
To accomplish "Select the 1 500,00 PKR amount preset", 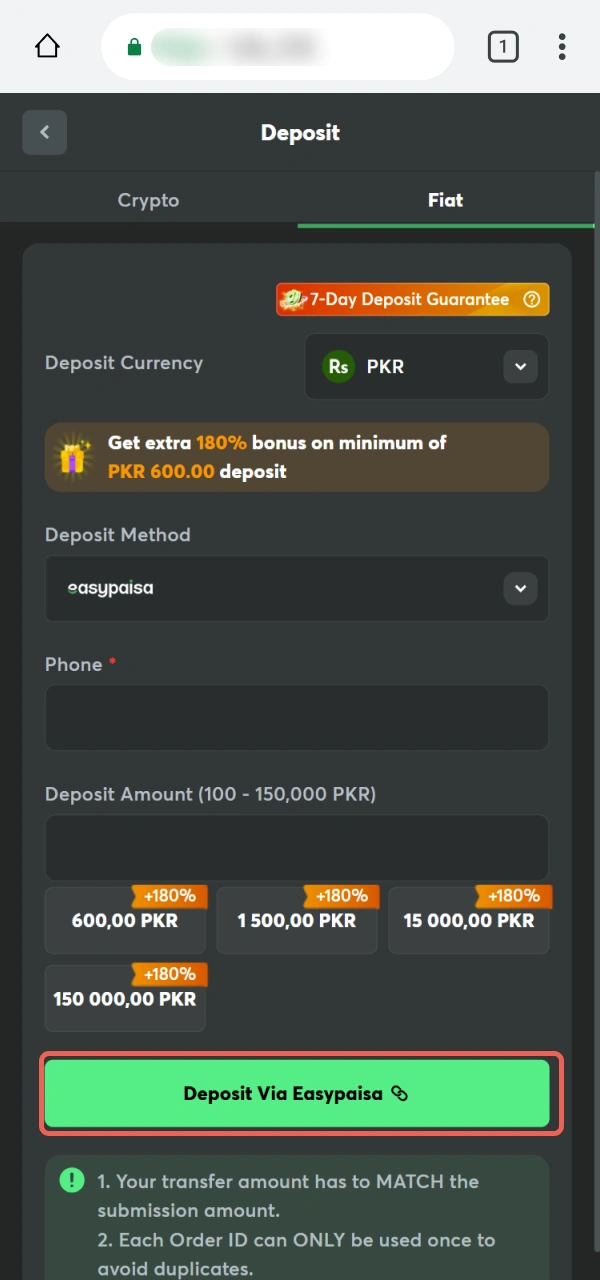I will click(296, 921).
